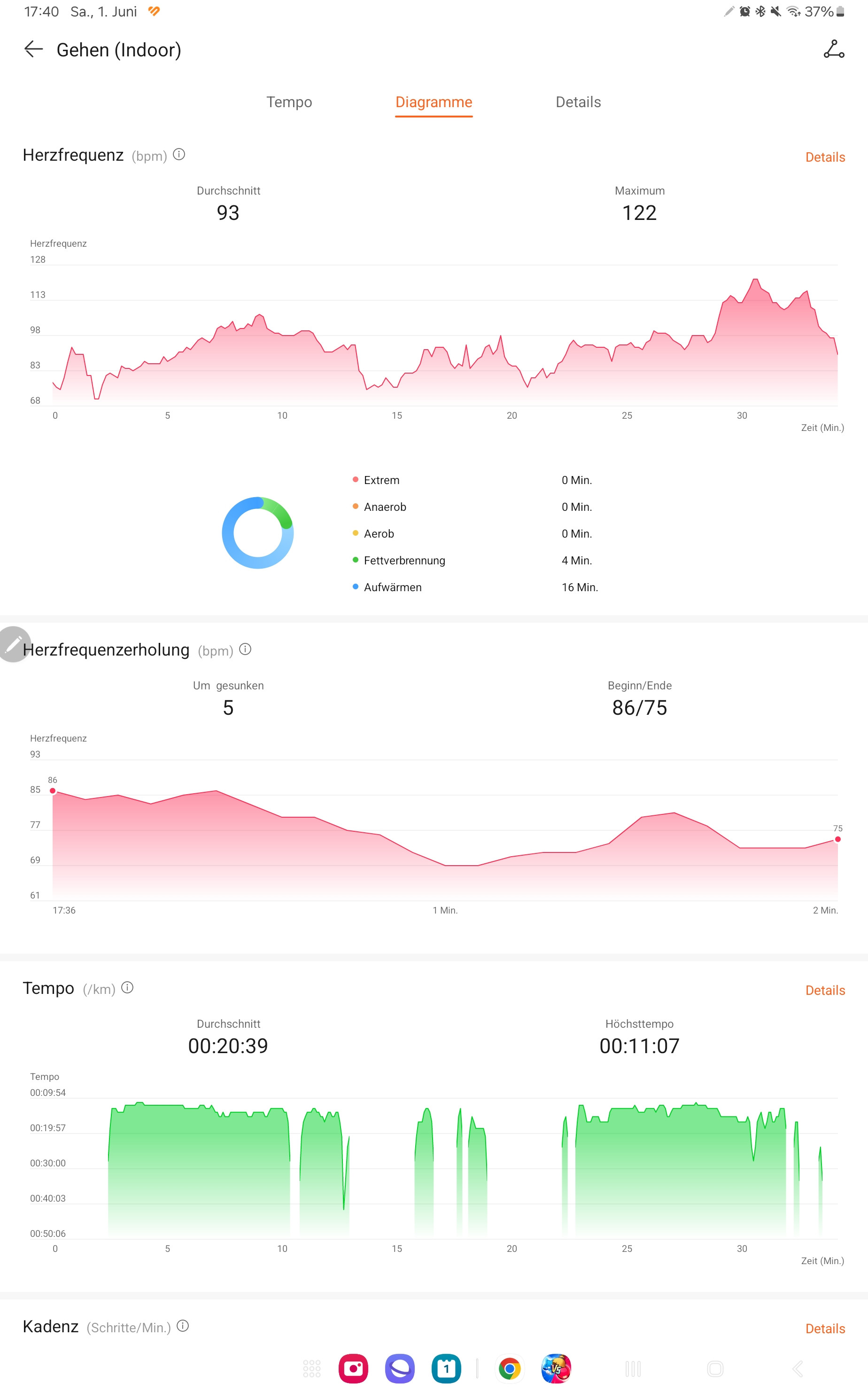Open the Details tab

(x=578, y=102)
